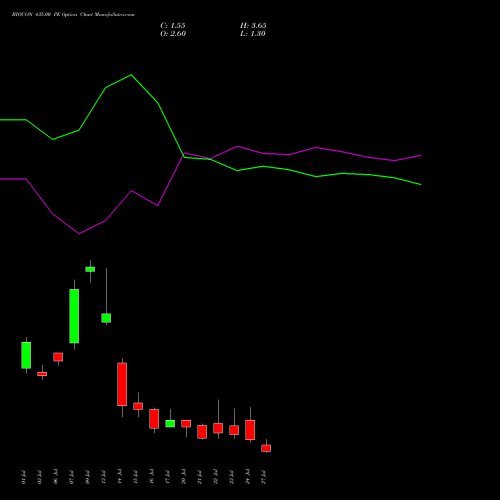Viewport: 500px width, 500px height.
Task: Click the 14 Jul date axis label
Action: pyautogui.click(x=119, y=477)
